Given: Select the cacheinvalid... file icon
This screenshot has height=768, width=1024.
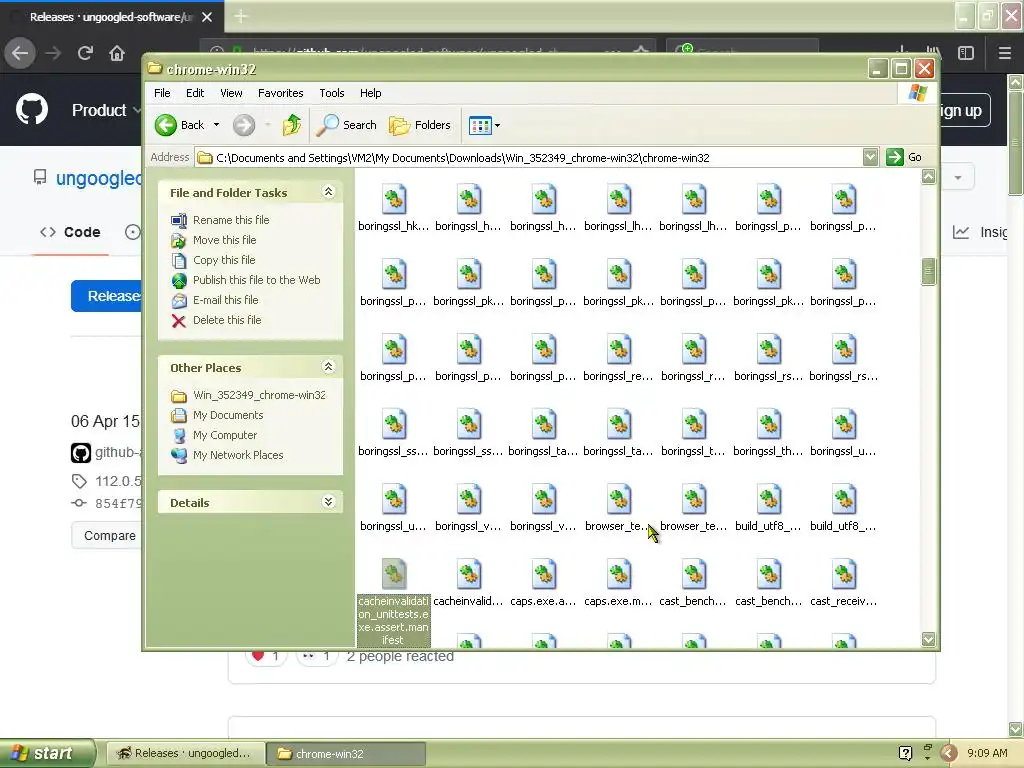Looking at the screenshot, I should point(468,575).
